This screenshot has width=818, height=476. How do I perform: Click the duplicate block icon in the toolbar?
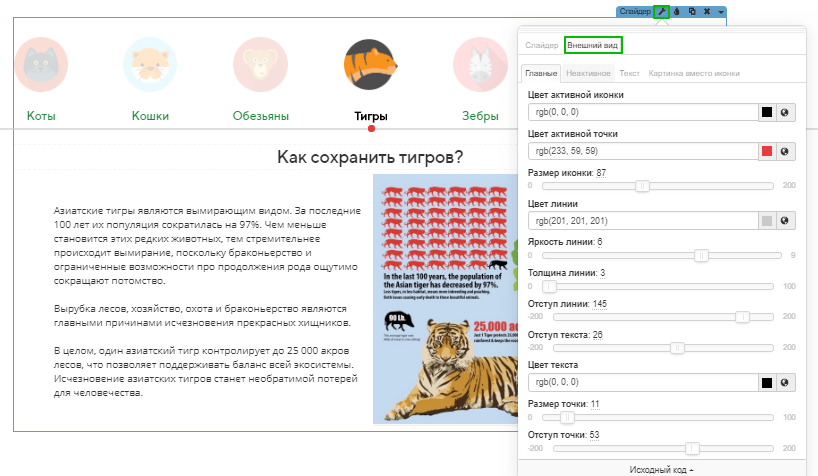click(692, 11)
